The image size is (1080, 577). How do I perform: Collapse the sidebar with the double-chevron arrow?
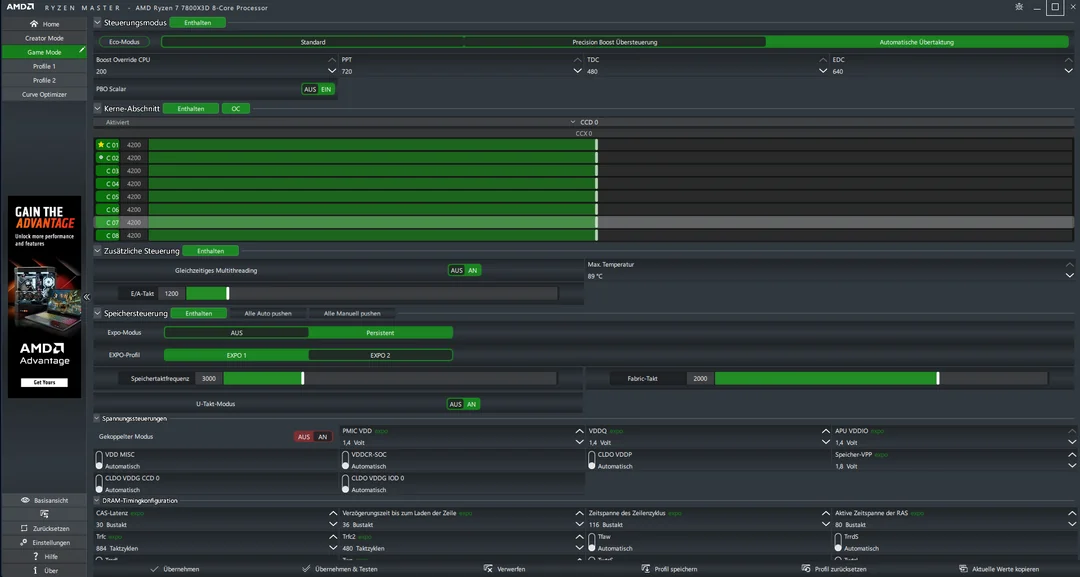[x=87, y=297]
